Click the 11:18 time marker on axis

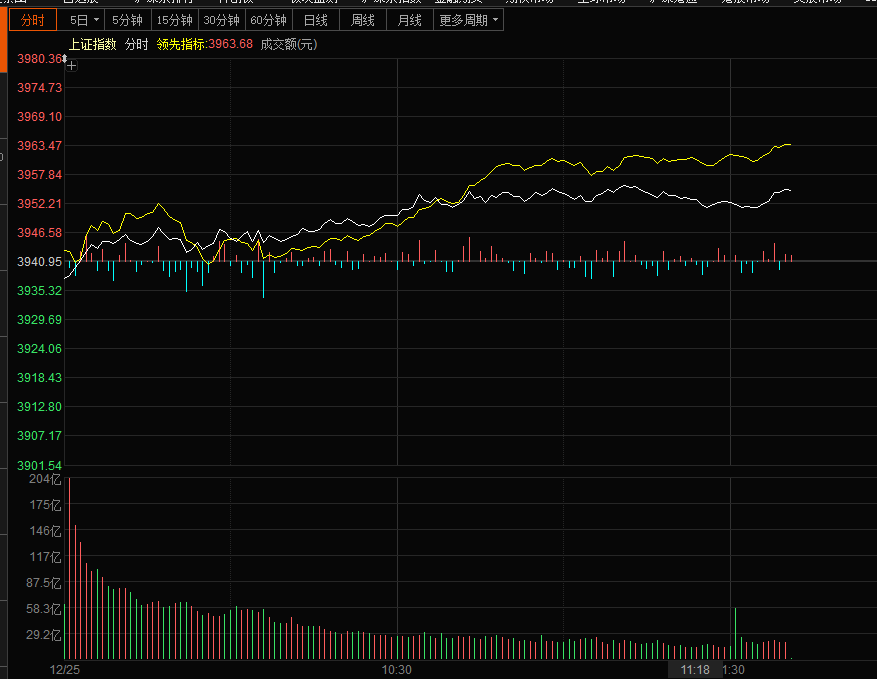695,670
